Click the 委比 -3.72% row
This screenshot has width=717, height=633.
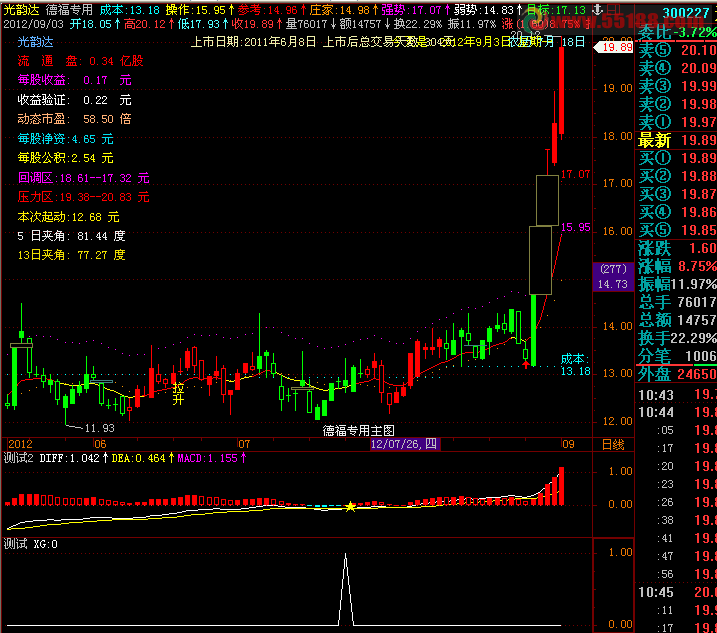click(677, 32)
